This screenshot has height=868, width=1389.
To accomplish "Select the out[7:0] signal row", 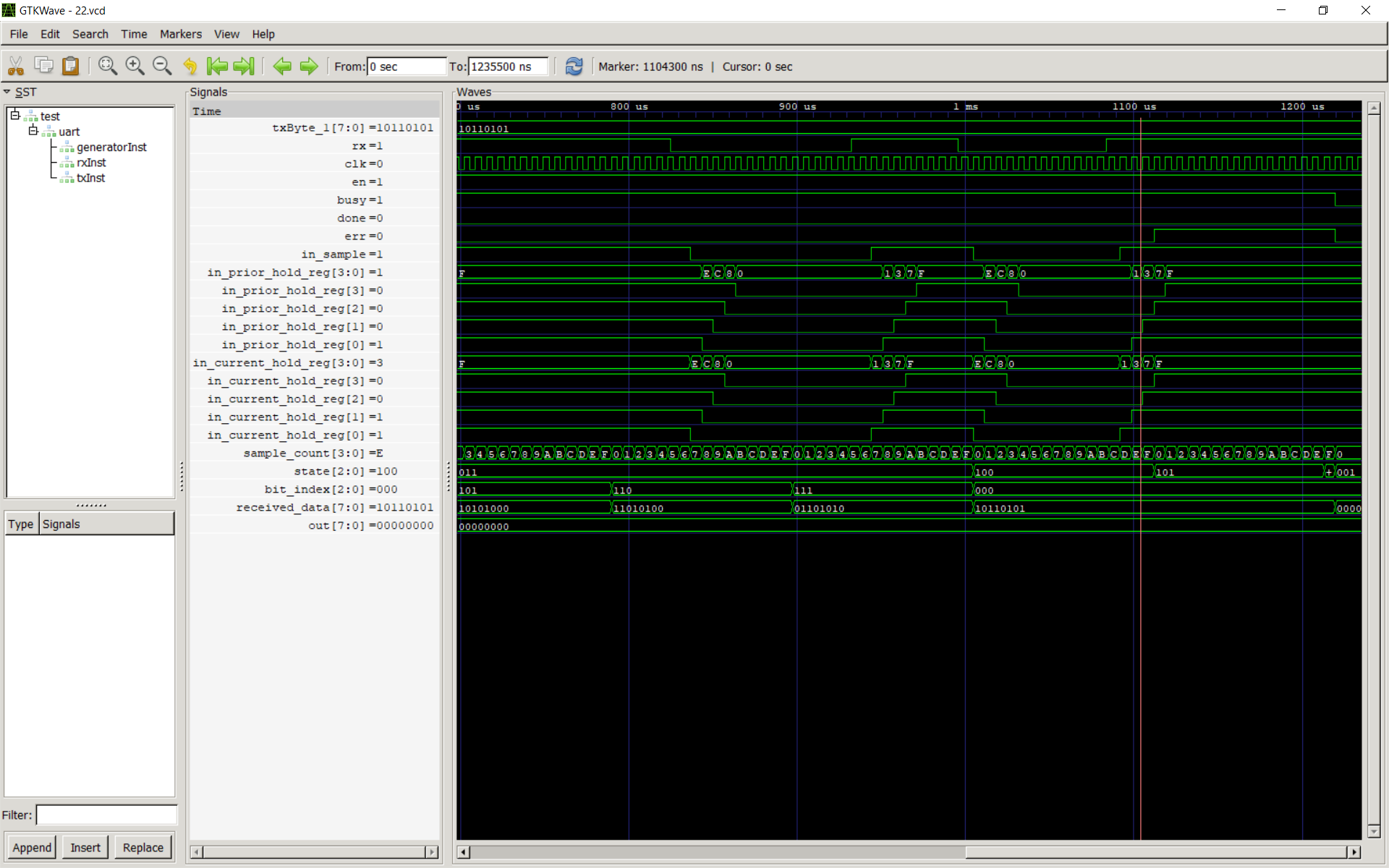I will (x=315, y=525).
